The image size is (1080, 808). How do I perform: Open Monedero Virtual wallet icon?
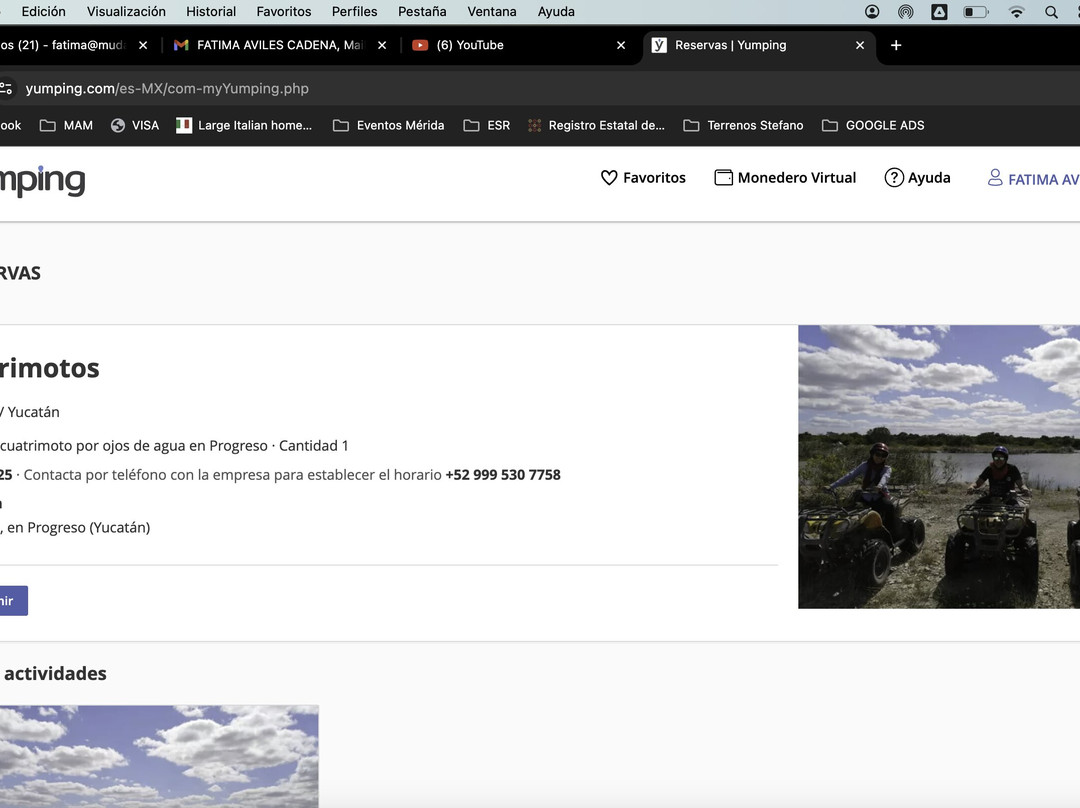(x=723, y=178)
